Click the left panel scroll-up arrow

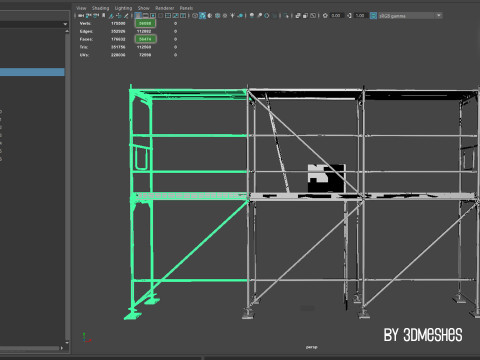click(67, 31)
